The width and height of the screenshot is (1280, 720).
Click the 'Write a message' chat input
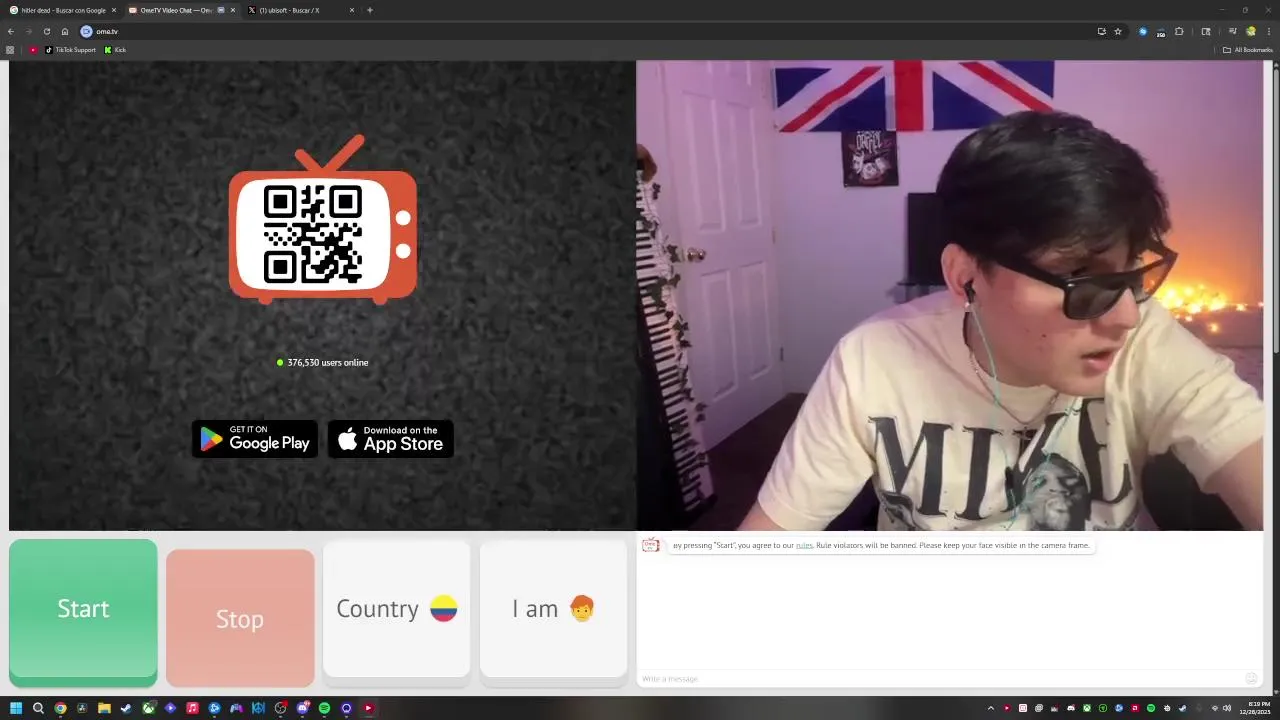(940, 679)
